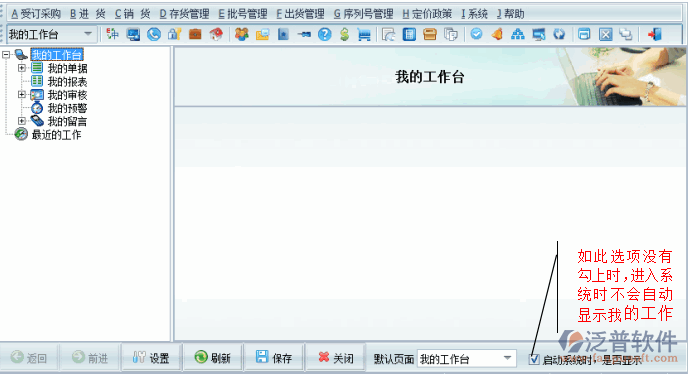Click the organization chart toolbar icon
The width and height of the screenshot is (688, 374).
[518, 34]
